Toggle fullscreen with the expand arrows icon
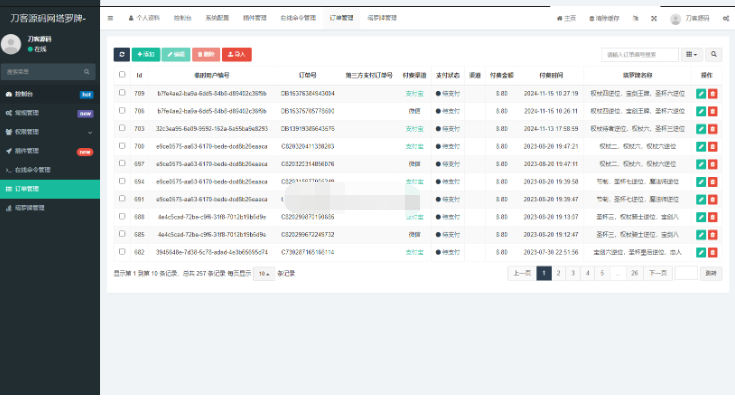The image size is (735, 404). (654, 18)
